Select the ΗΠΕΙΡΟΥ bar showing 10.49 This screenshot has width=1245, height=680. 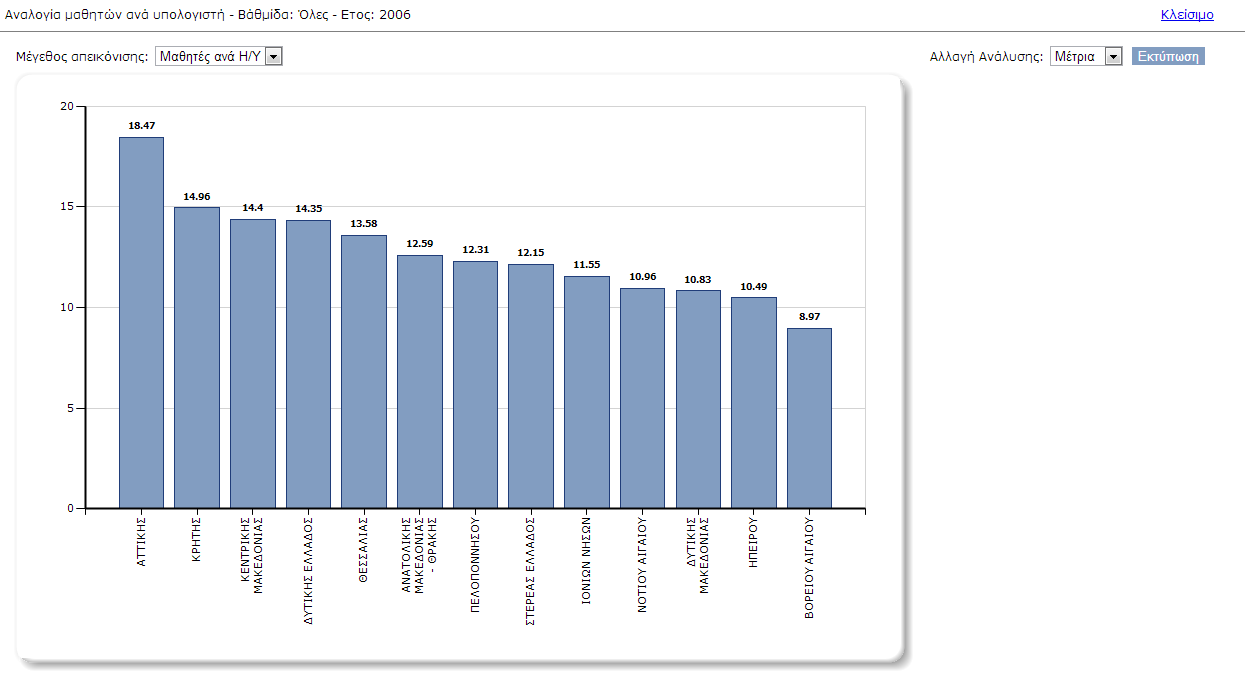(x=754, y=400)
